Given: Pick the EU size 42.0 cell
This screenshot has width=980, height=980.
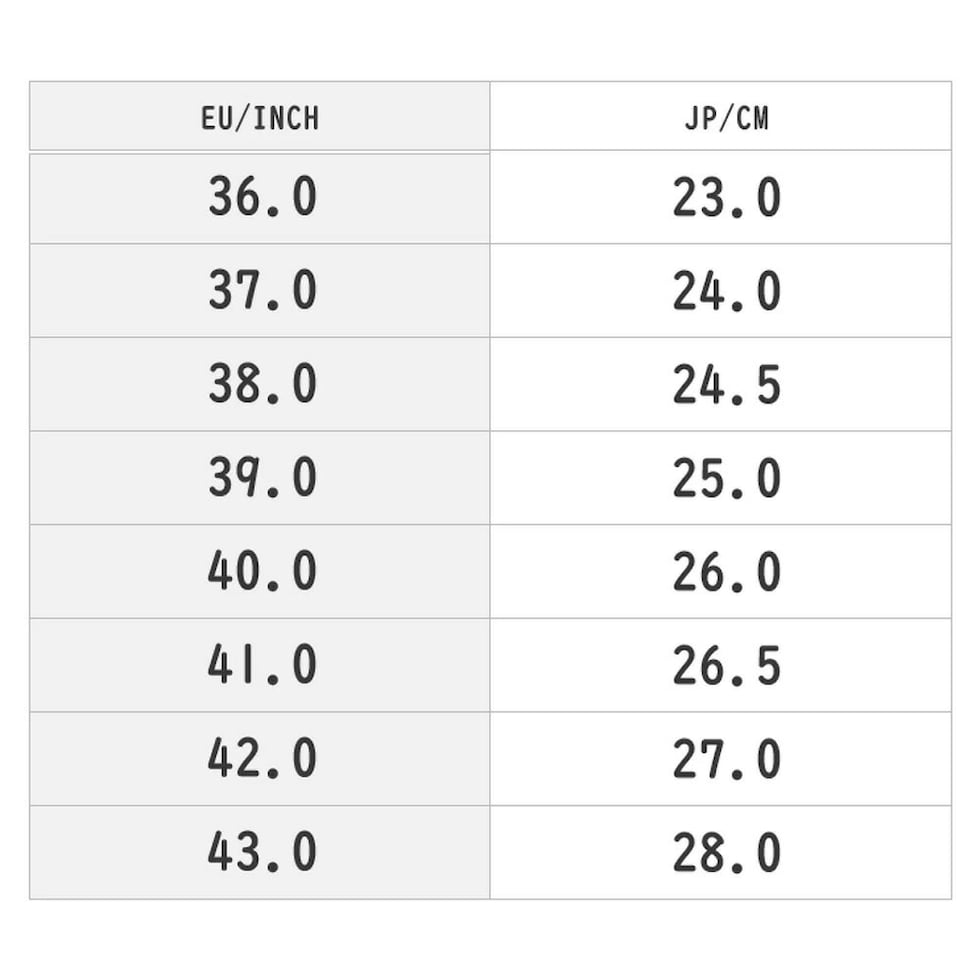Looking at the screenshot, I should click(x=262, y=759).
